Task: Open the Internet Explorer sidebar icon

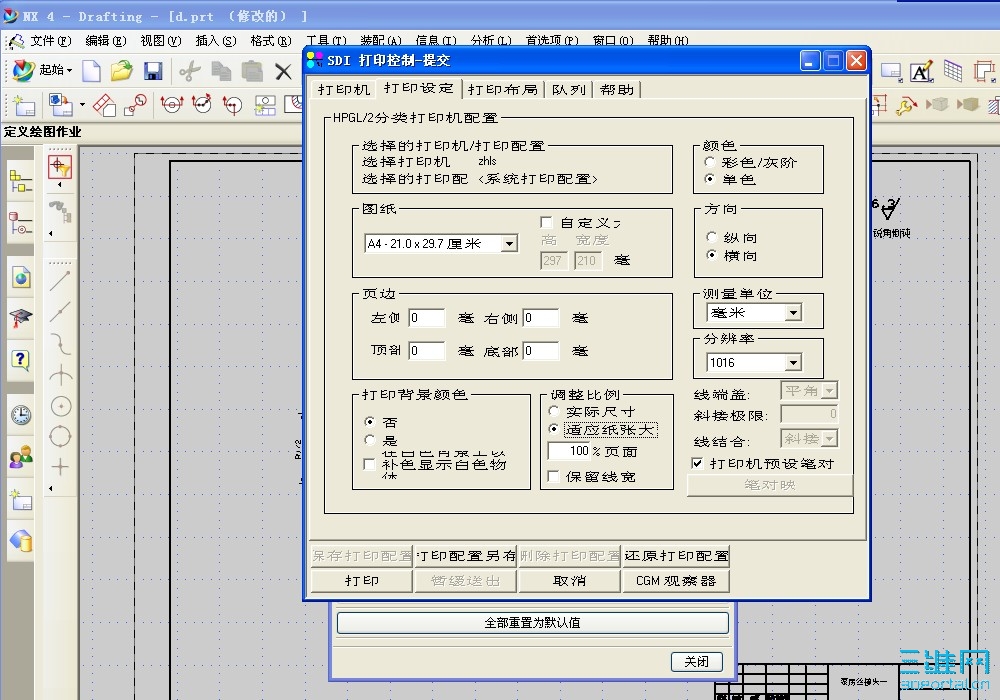Action: [20, 278]
